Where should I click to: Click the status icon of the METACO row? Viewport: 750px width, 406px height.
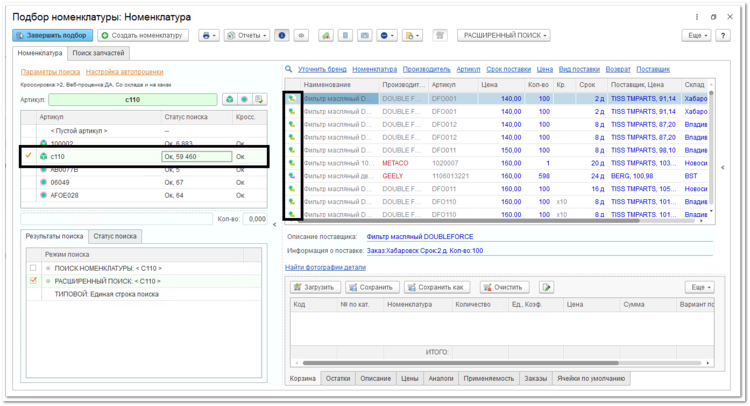tap(291, 163)
